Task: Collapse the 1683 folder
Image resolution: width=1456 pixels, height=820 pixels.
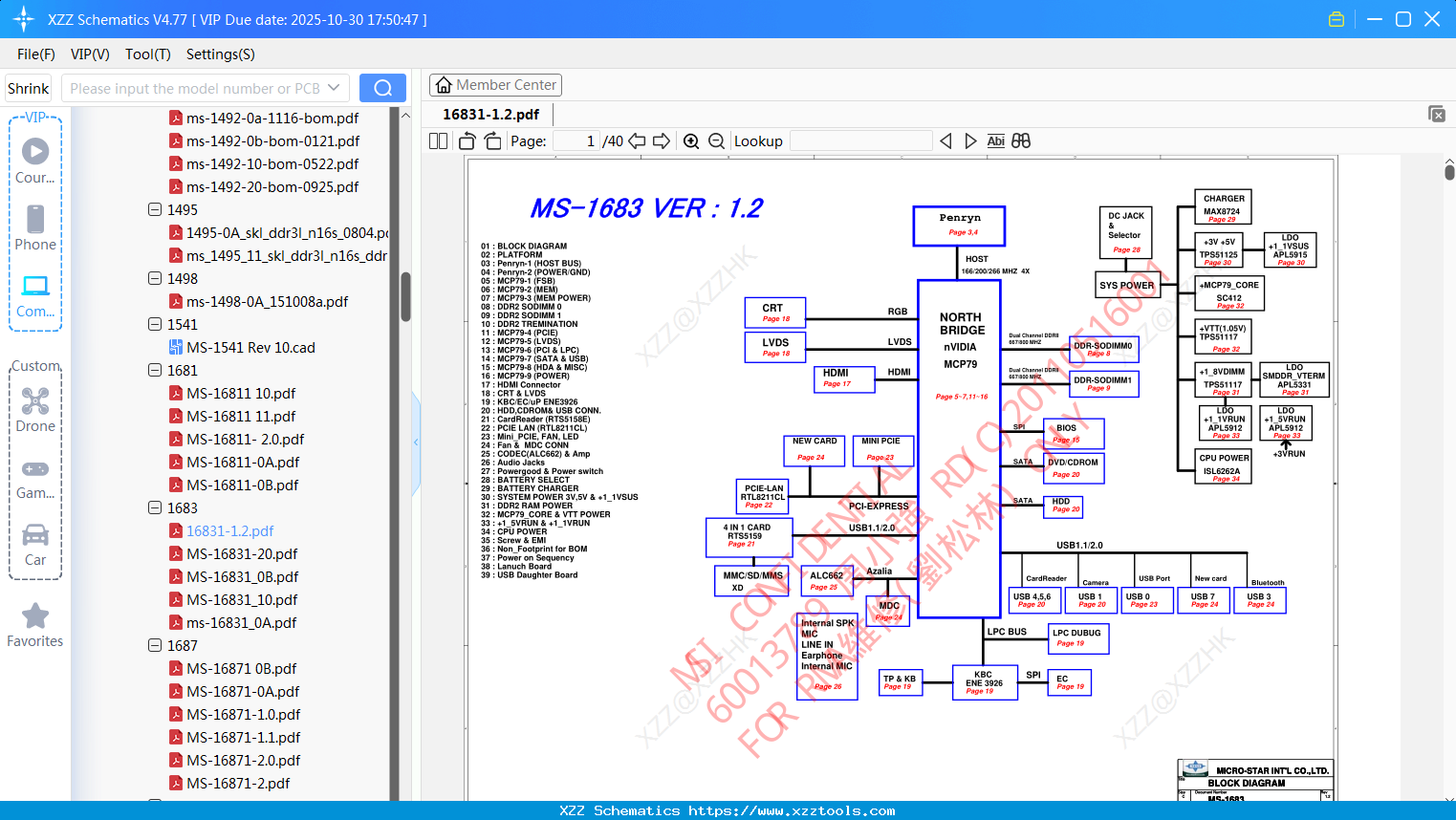Action: pyautogui.click(x=155, y=507)
